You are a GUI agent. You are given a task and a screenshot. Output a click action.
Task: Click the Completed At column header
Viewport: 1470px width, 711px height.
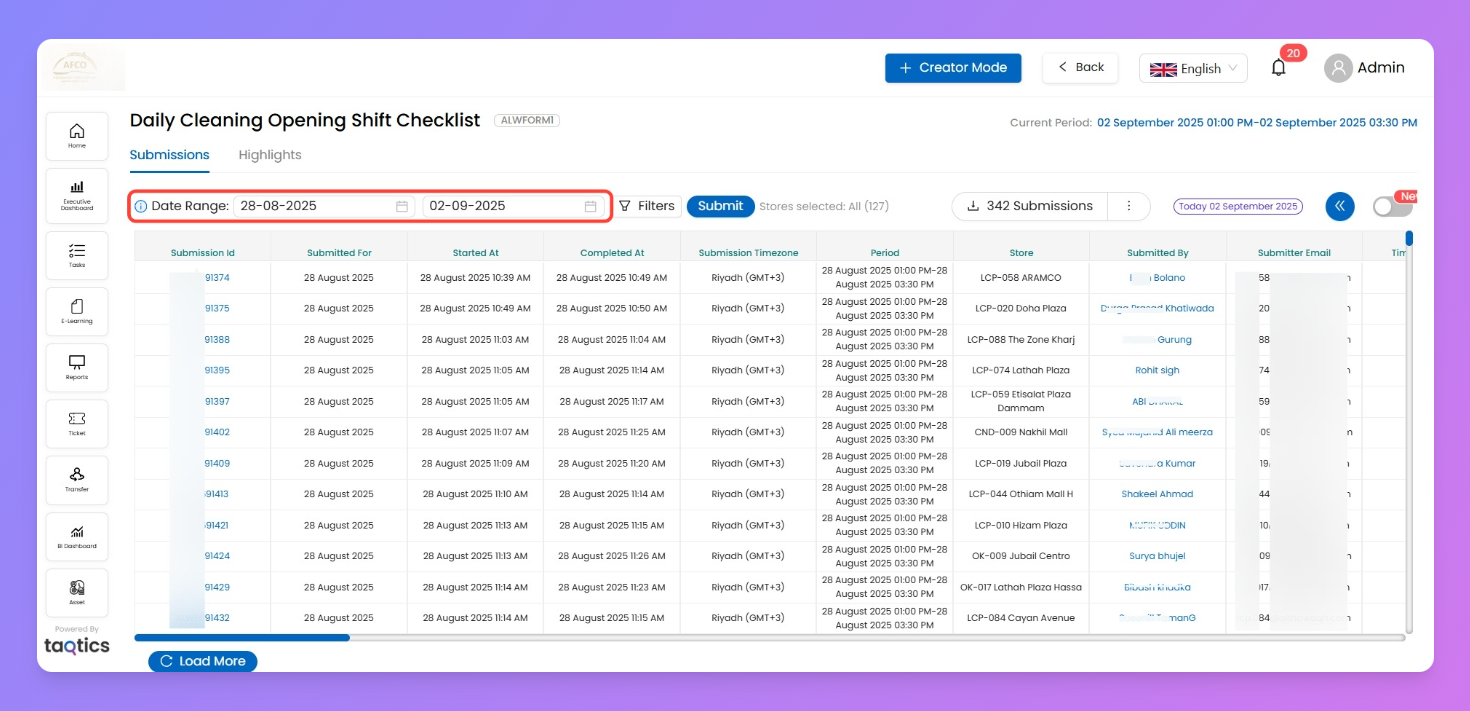612,253
